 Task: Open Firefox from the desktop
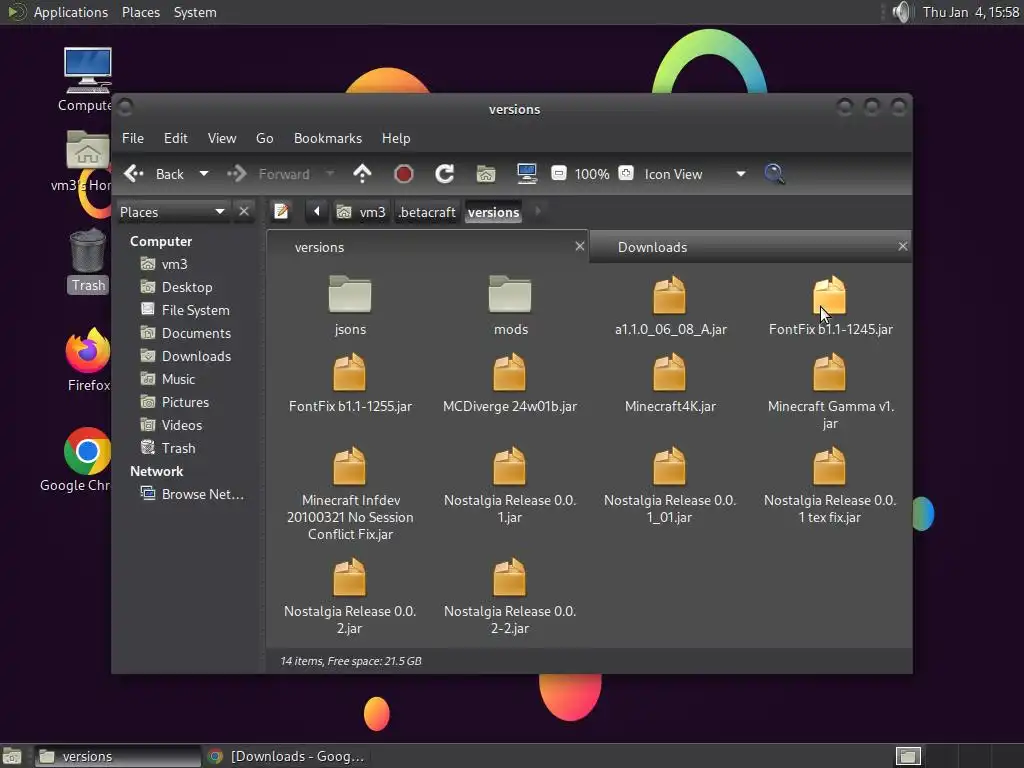point(88,360)
